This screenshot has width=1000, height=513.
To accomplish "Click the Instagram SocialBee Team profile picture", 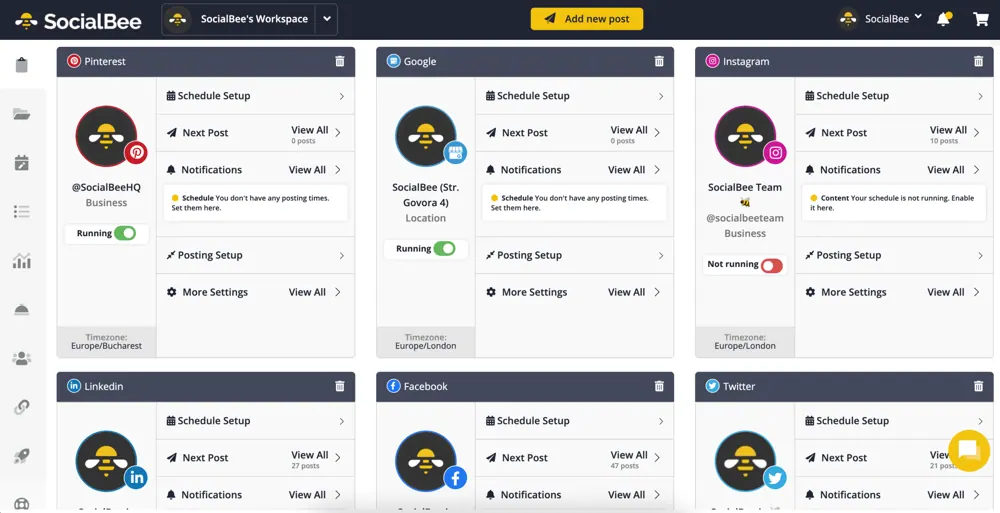I will point(745,136).
